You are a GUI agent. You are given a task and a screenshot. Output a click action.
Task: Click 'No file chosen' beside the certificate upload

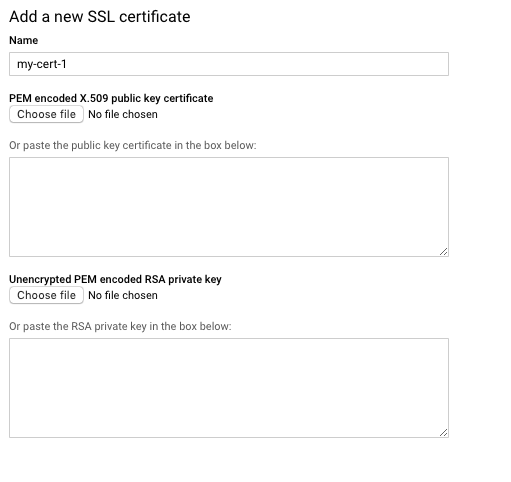(123, 114)
